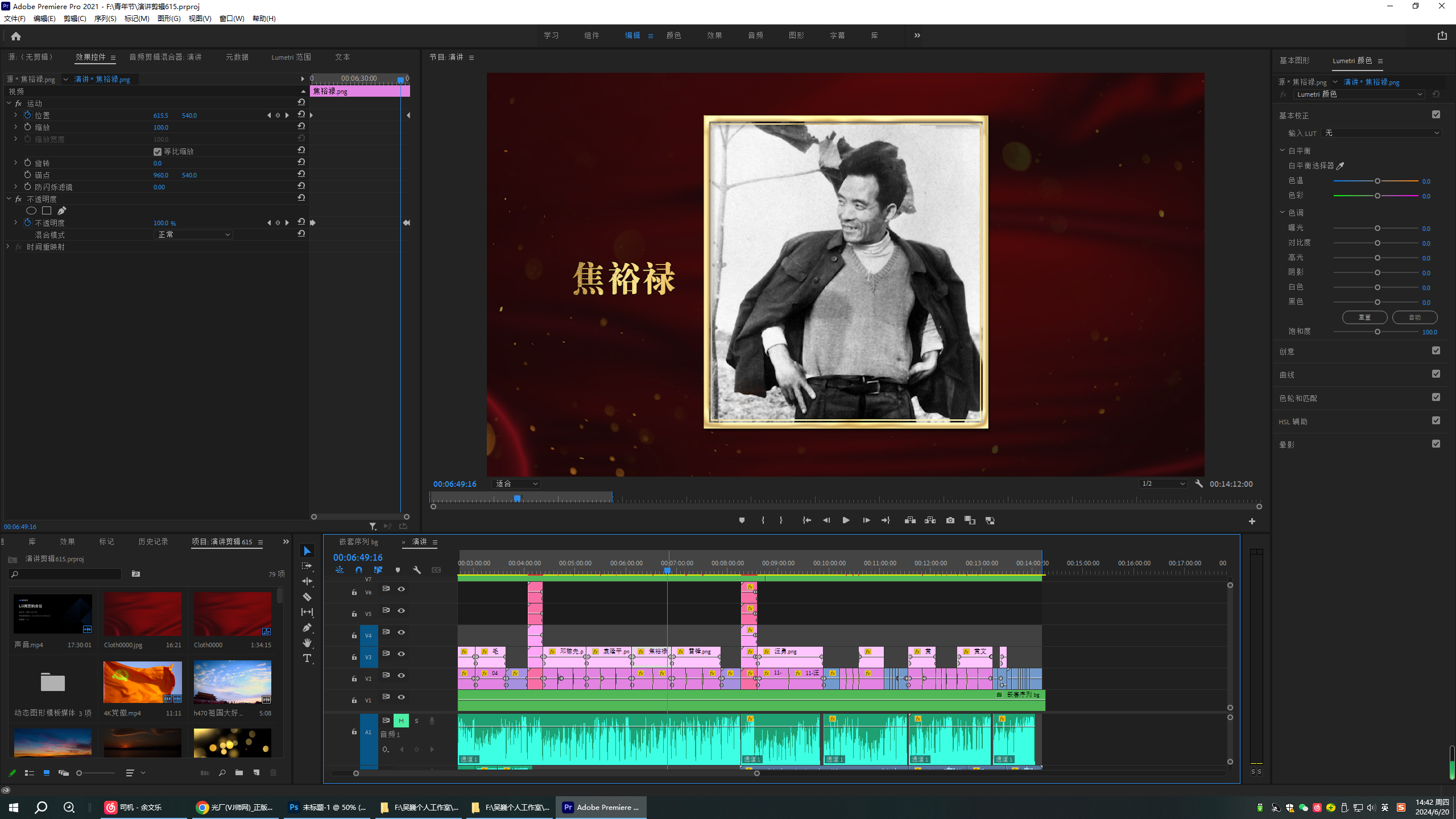Open the 序列(S) menu
This screenshot has width=1456, height=819.
point(105,19)
